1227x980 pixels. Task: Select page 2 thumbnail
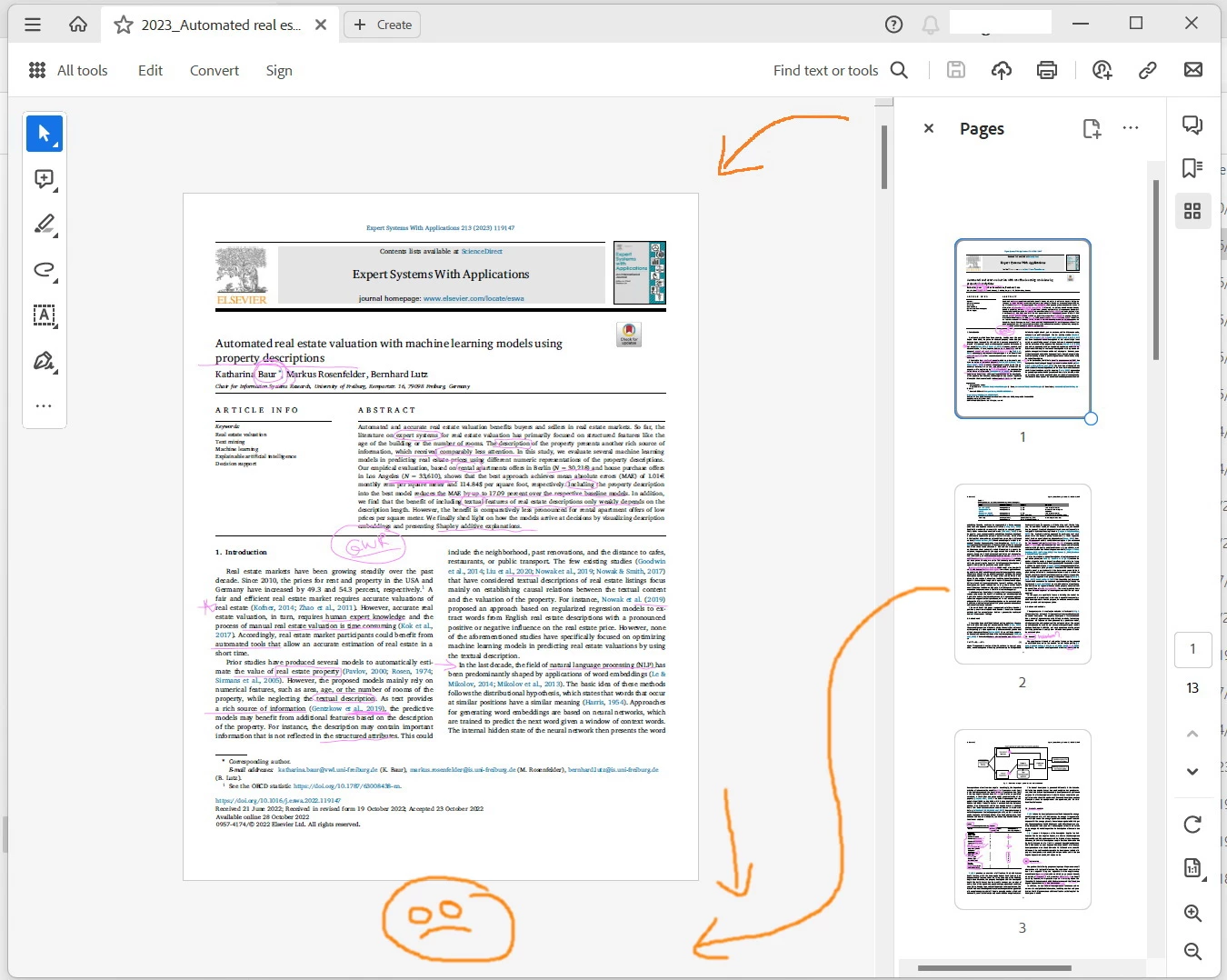[1022, 574]
